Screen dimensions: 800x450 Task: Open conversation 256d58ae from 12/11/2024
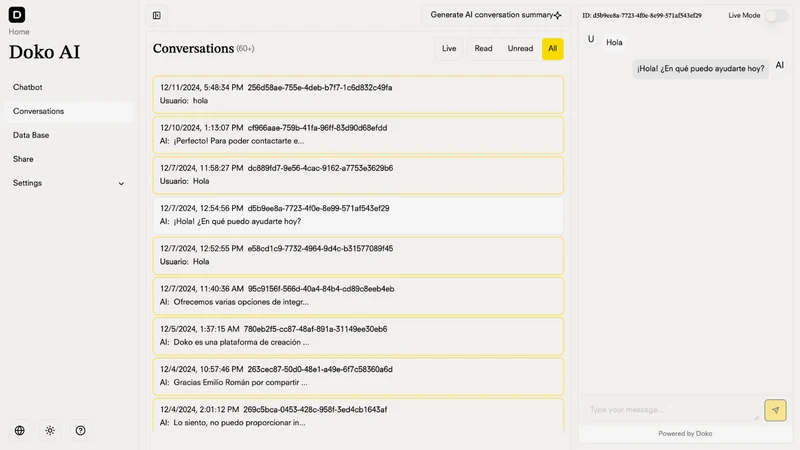pos(358,94)
